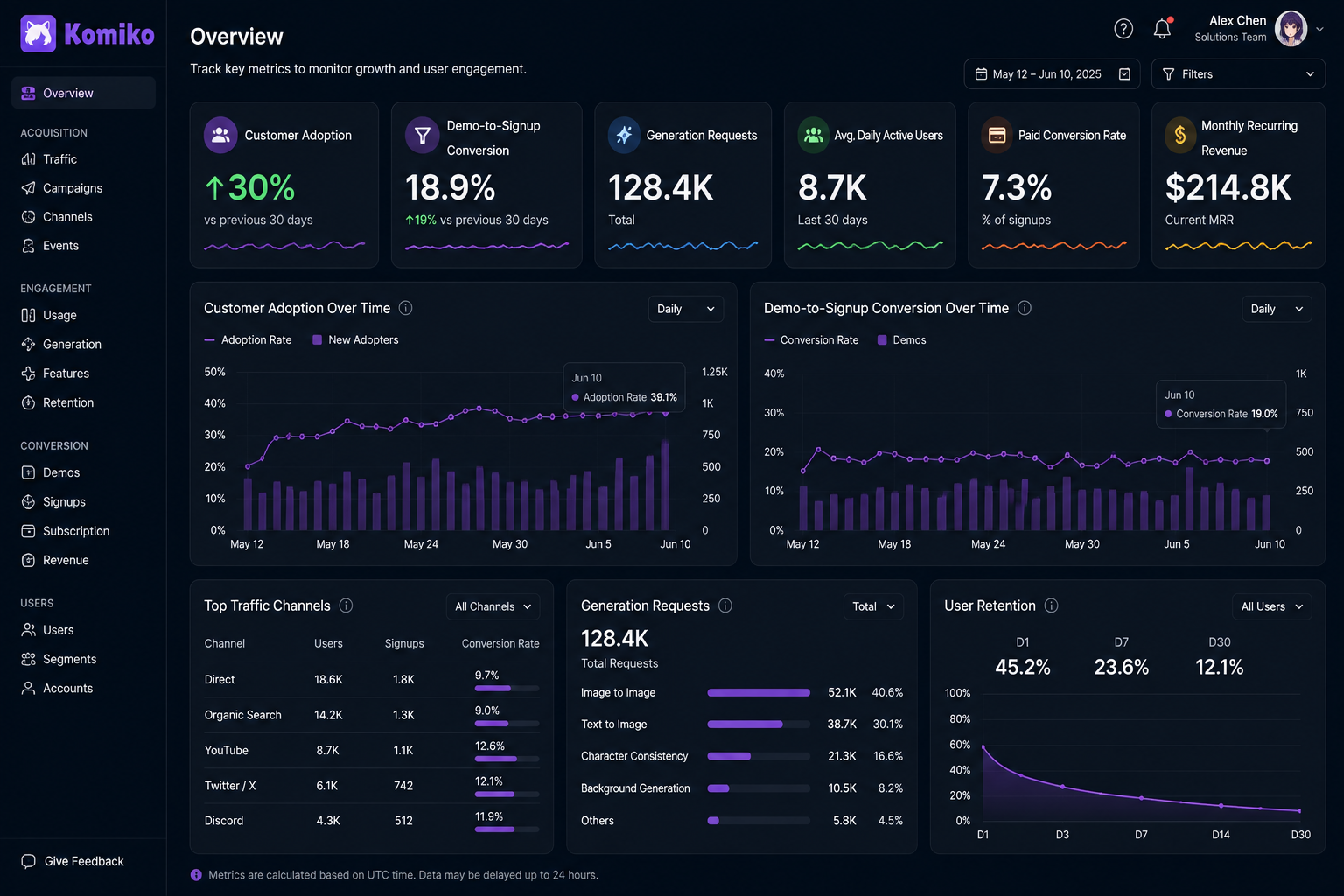1344x896 pixels.
Task: Toggle Demos legend series
Action: 901,340
